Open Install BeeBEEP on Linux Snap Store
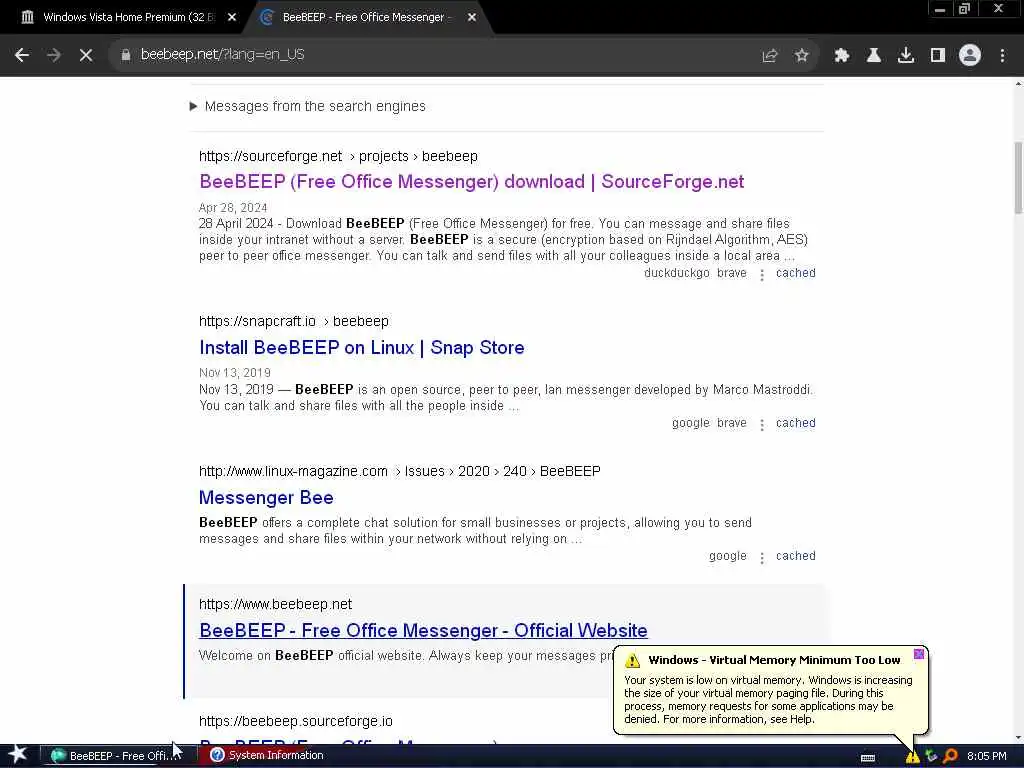The image size is (1024, 768). pos(362,347)
